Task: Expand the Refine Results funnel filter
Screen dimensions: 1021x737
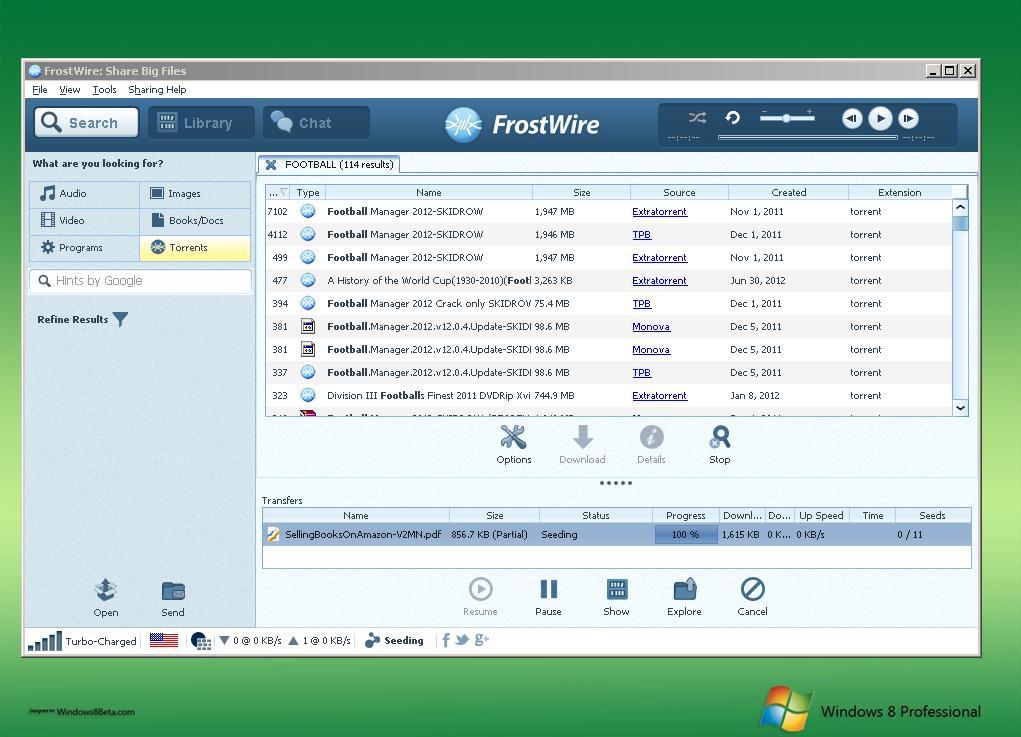Action: tap(120, 319)
